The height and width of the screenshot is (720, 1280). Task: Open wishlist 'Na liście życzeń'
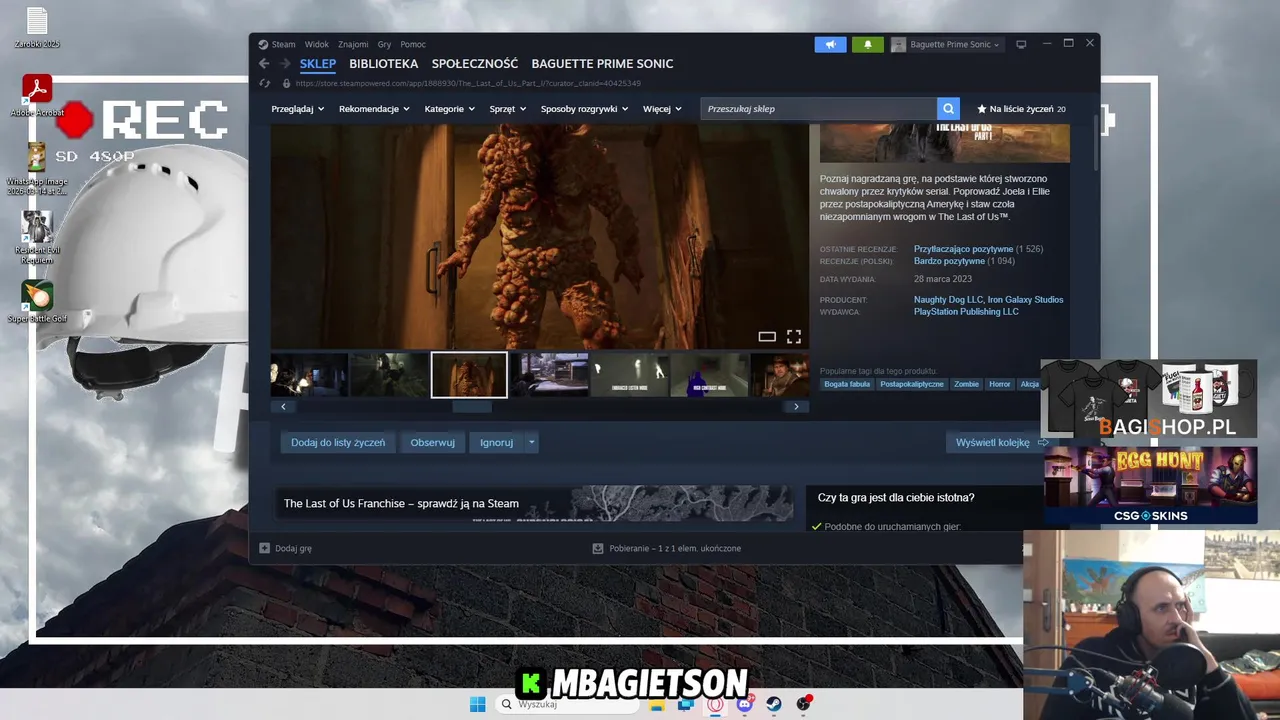click(x=1021, y=109)
